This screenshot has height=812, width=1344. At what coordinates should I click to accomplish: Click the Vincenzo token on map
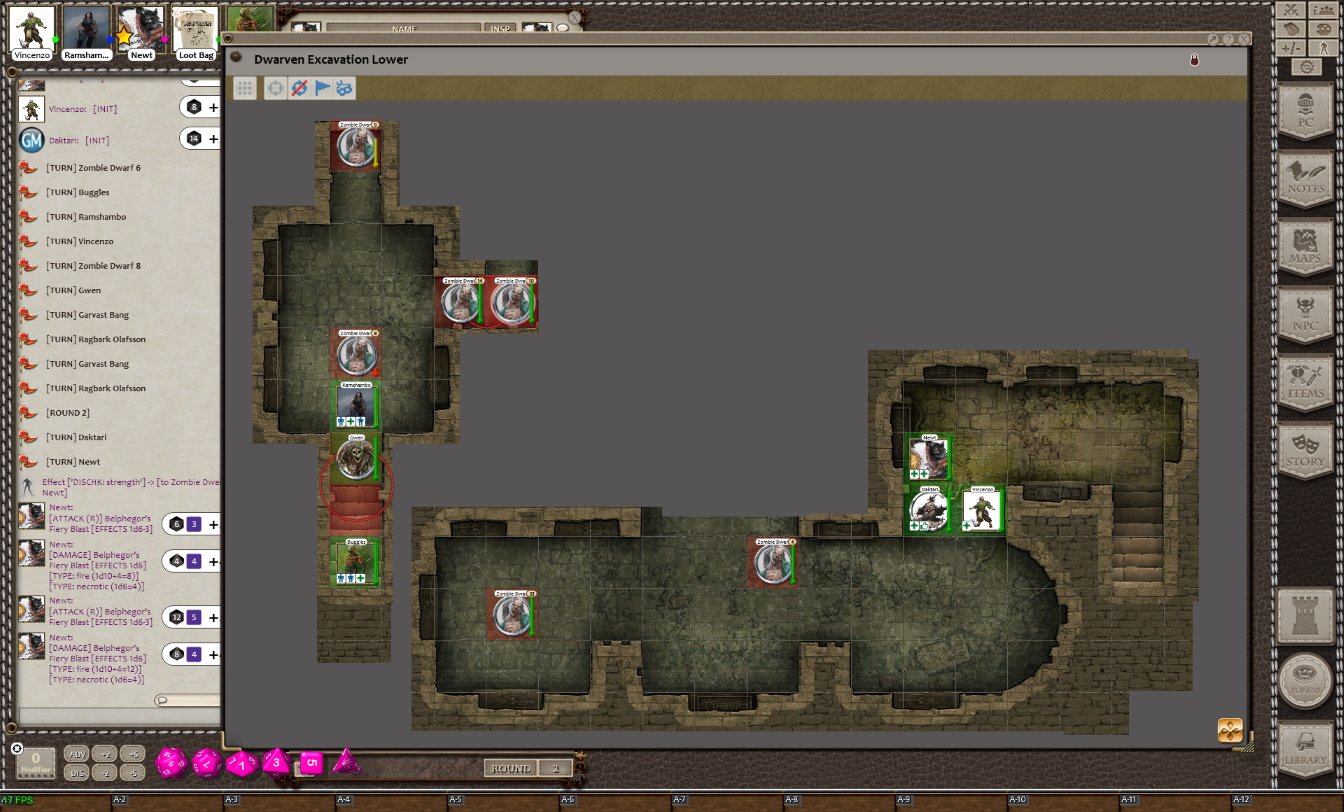pos(982,509)
